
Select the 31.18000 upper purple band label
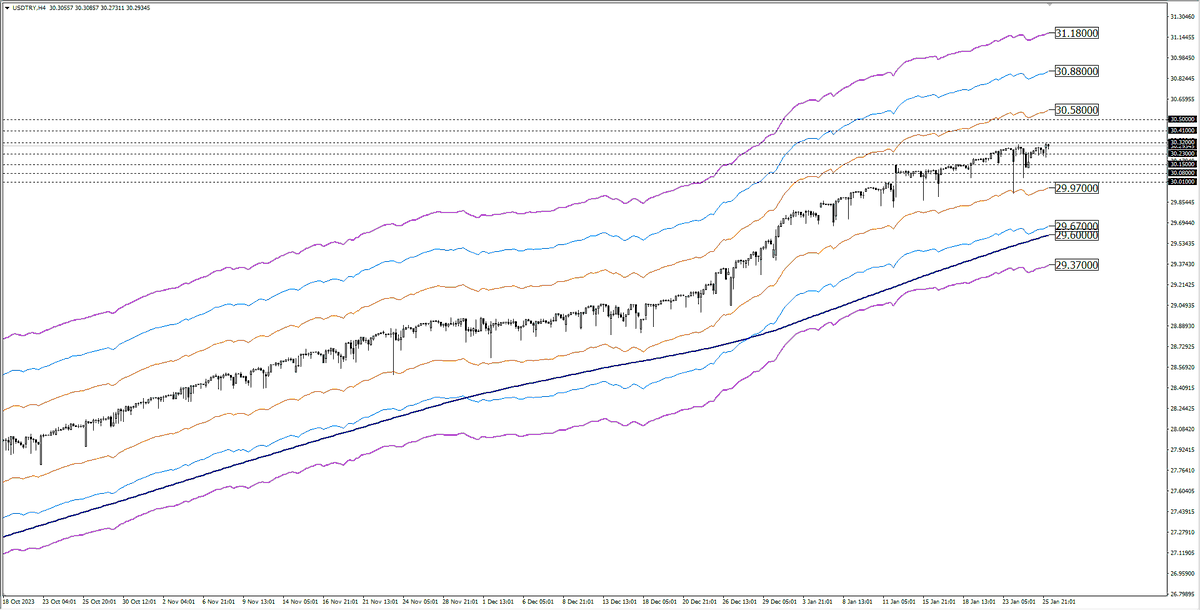click(1078, 33)
